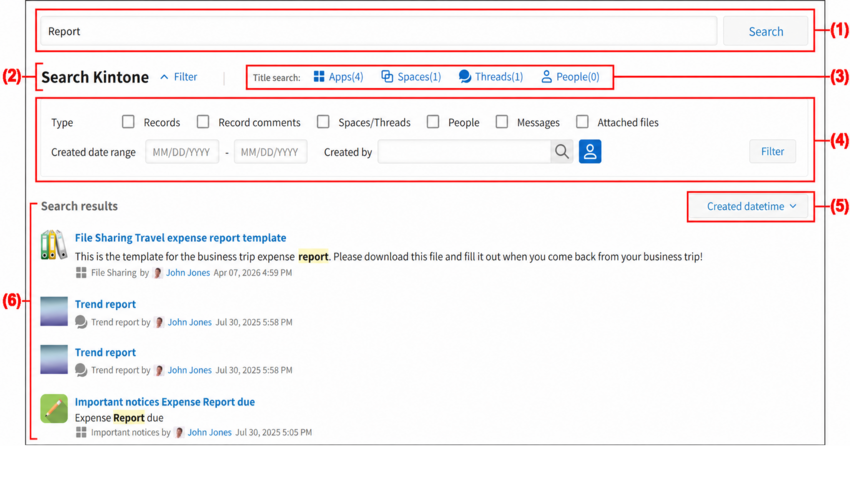Click the Apps grid icon in Title search
Screen dimensions: 850x500
[319, 76]
